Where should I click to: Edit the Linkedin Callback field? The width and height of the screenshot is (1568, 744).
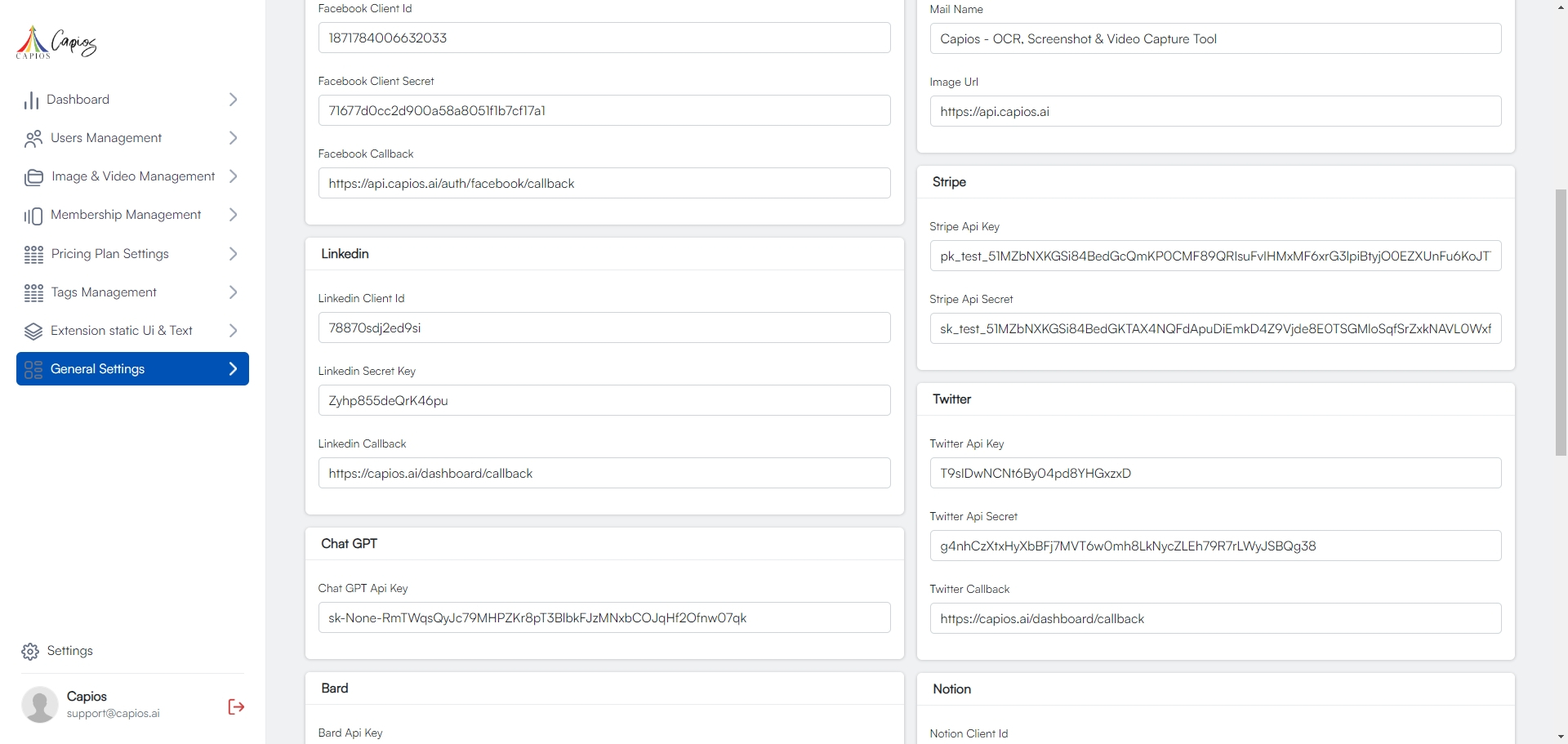click(x=604, y=473)
